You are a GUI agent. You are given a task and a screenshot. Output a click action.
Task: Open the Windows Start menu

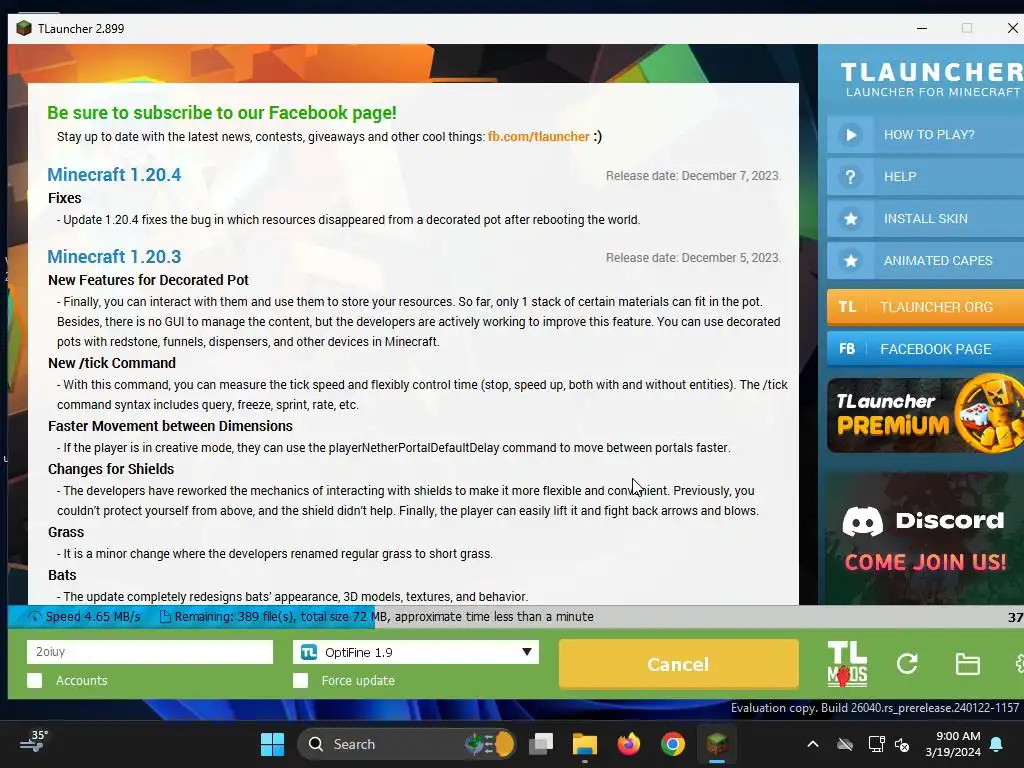(272, 744)
